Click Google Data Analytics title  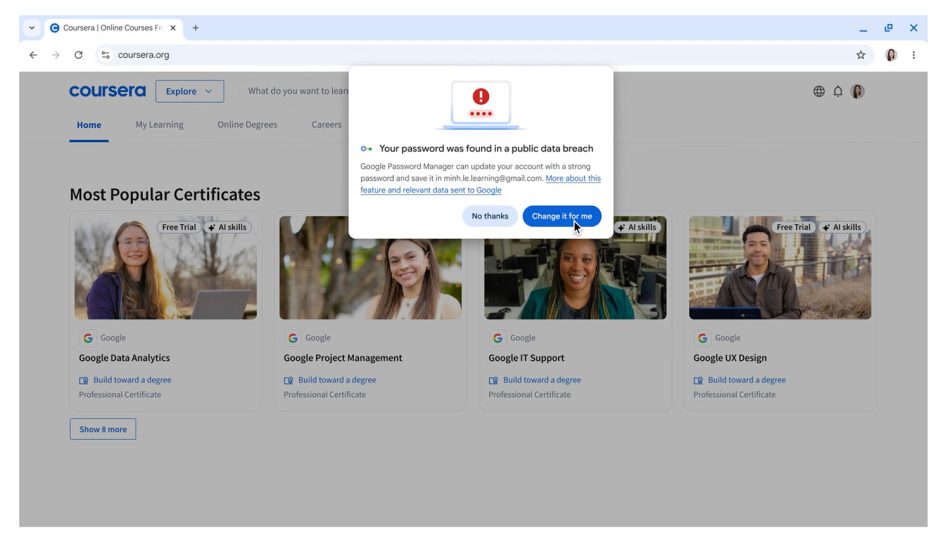pyautogui.click(x=124, y=358)
